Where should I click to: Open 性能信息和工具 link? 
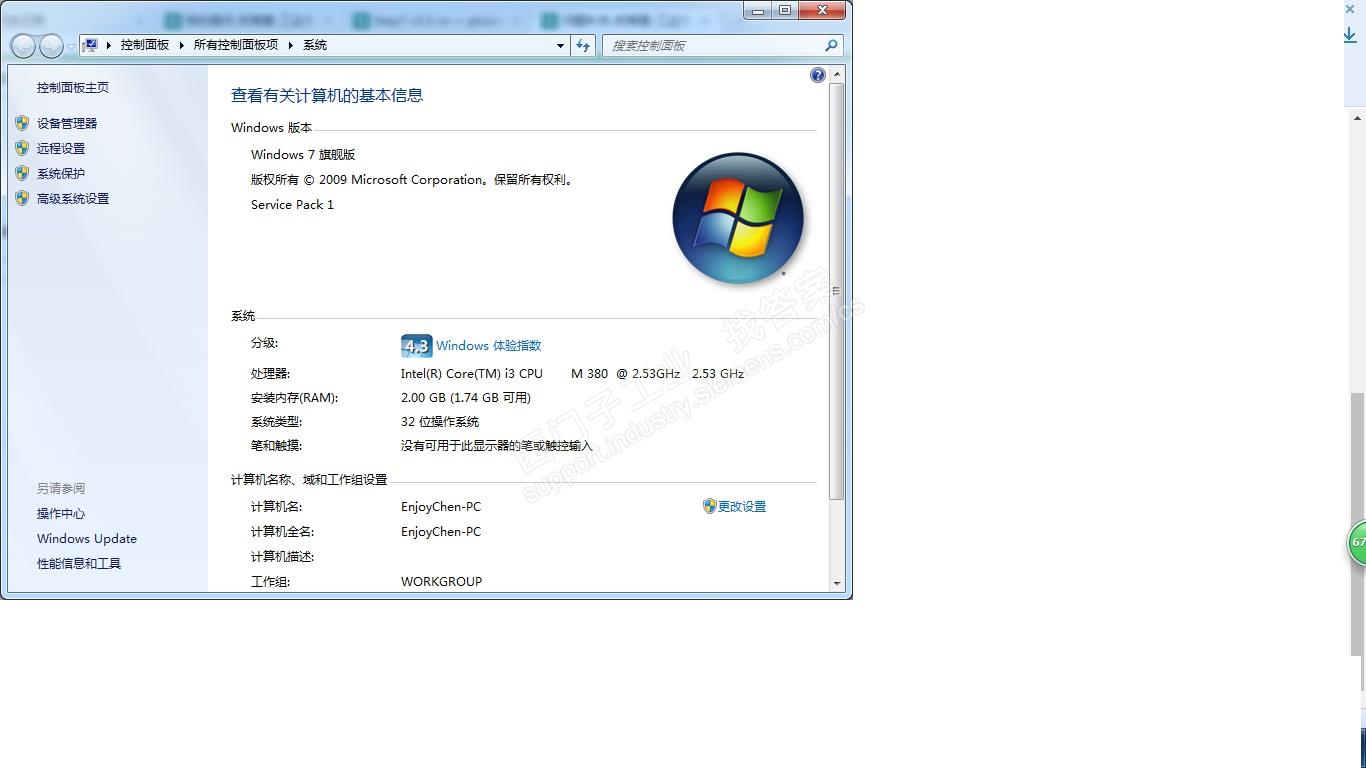(x=79, y=564)
